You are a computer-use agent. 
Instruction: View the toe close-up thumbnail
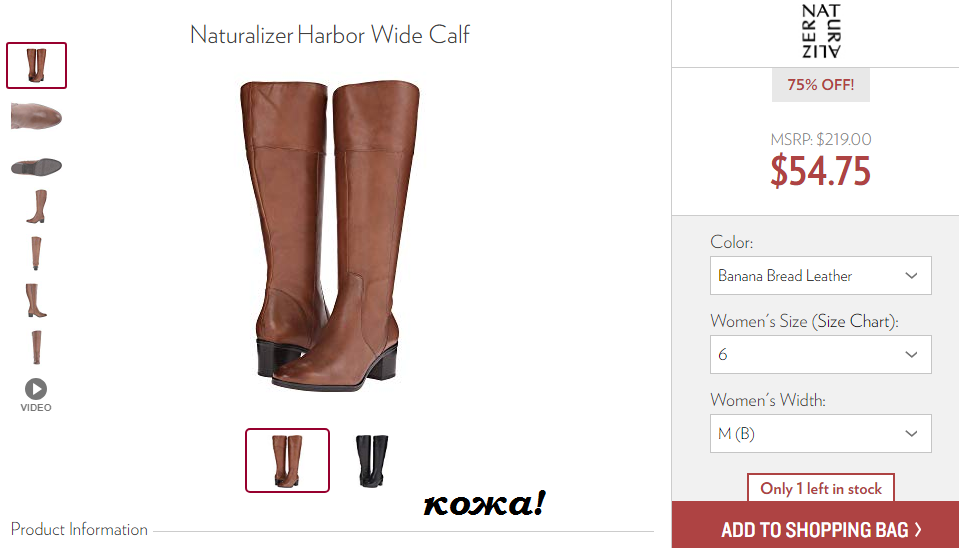[x=37, y=116]
